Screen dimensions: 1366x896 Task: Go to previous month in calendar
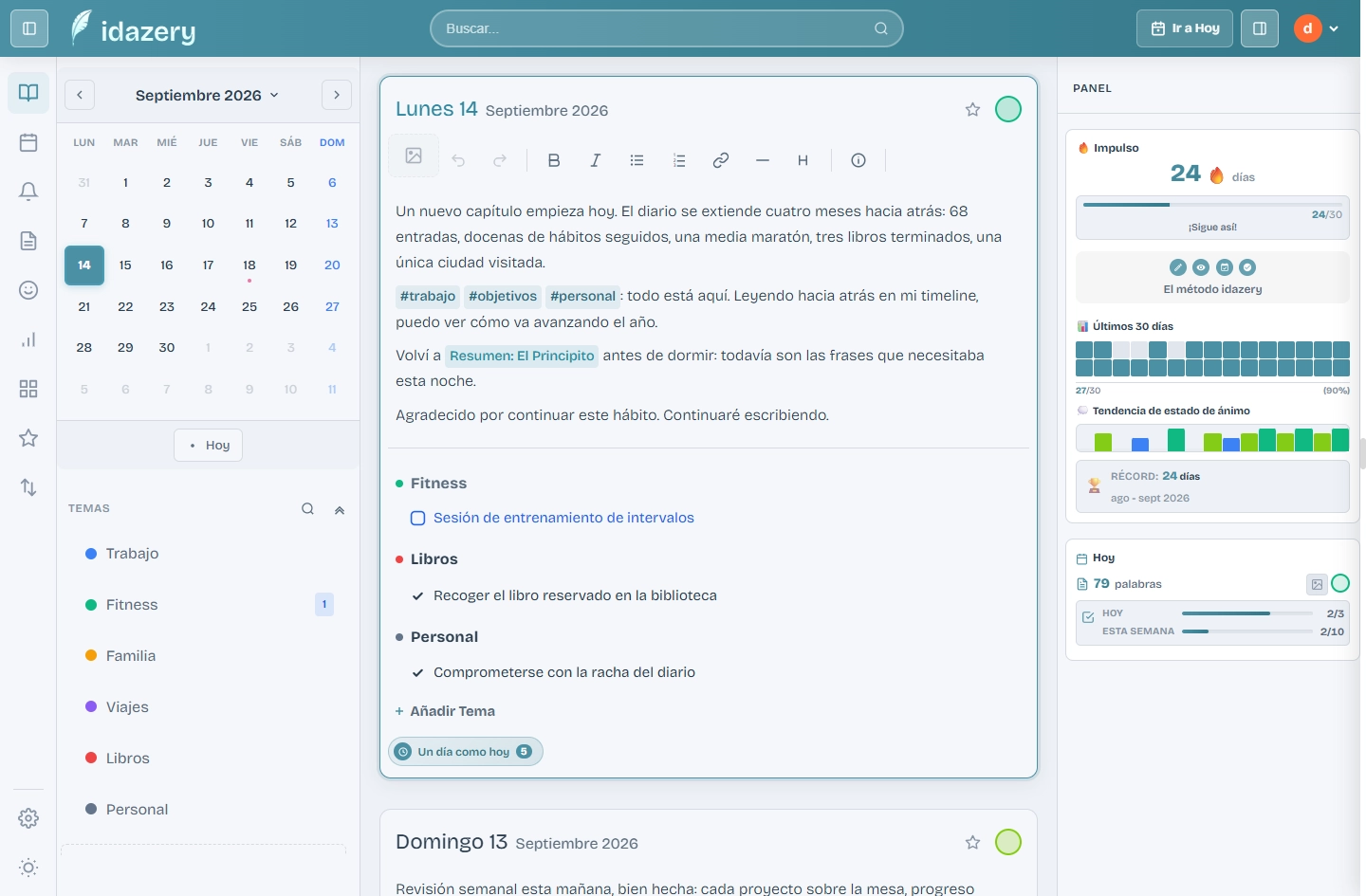pyautogui.click(x=80, y=95)
